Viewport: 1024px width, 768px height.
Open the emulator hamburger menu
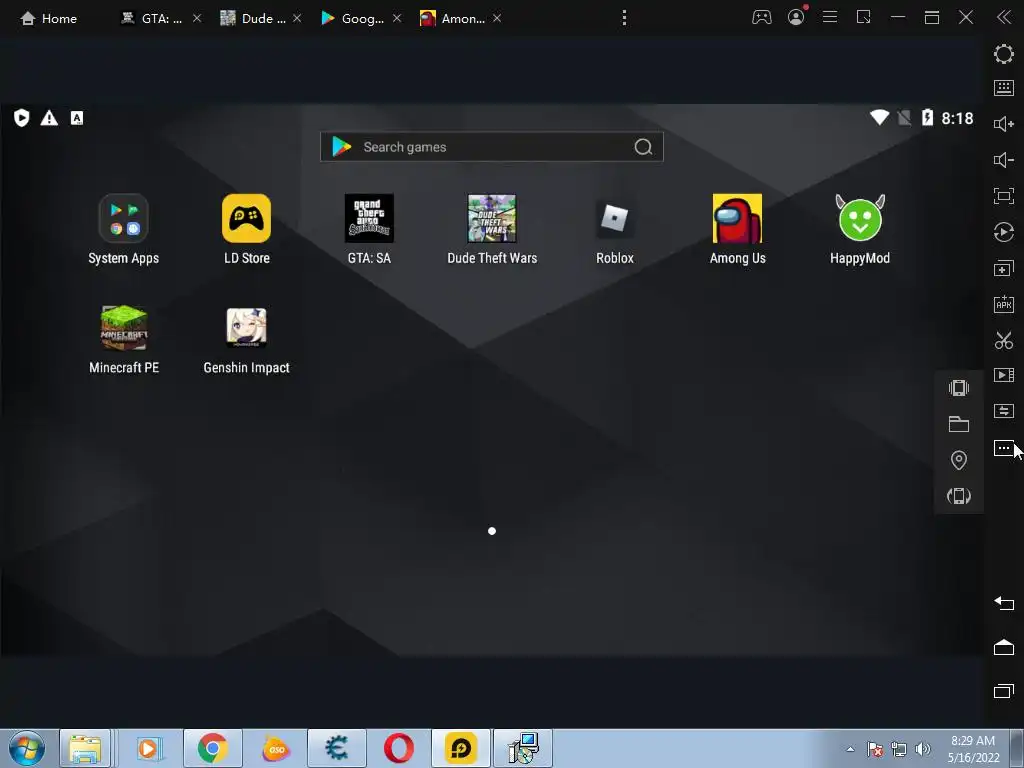[830, 17]
